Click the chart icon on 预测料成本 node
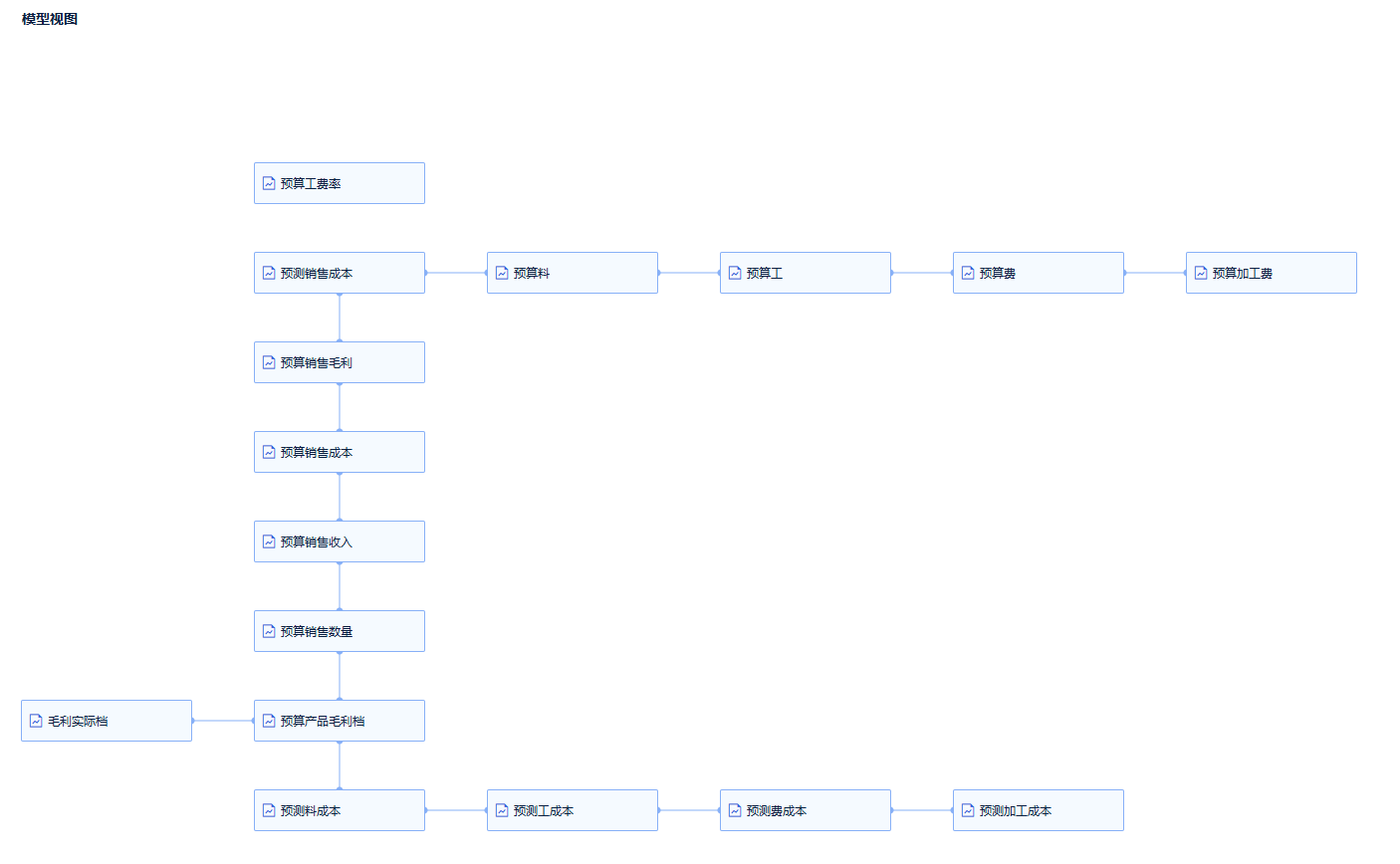The image size is (1400, 864). pyautogui.click(x=269, y=810)
